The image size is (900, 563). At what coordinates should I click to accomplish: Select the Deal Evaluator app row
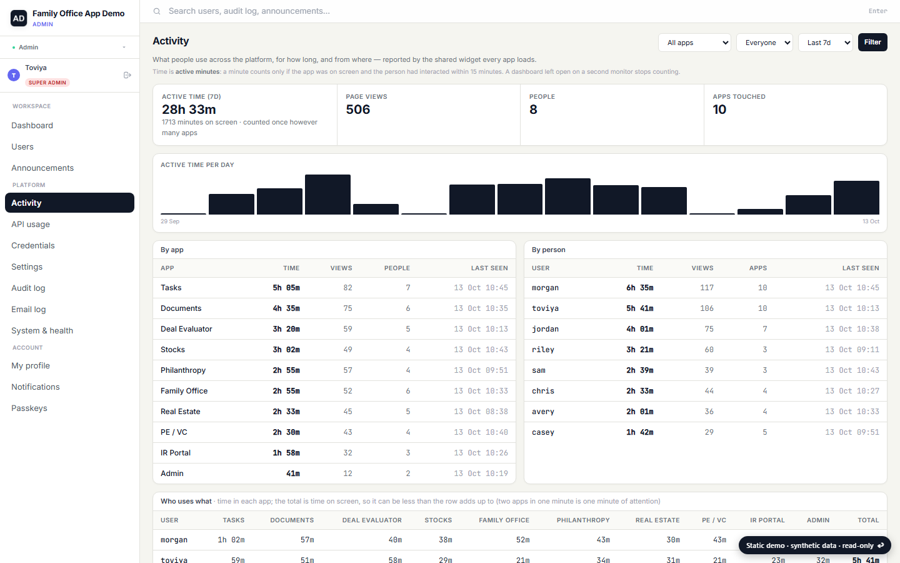[334, 329]
